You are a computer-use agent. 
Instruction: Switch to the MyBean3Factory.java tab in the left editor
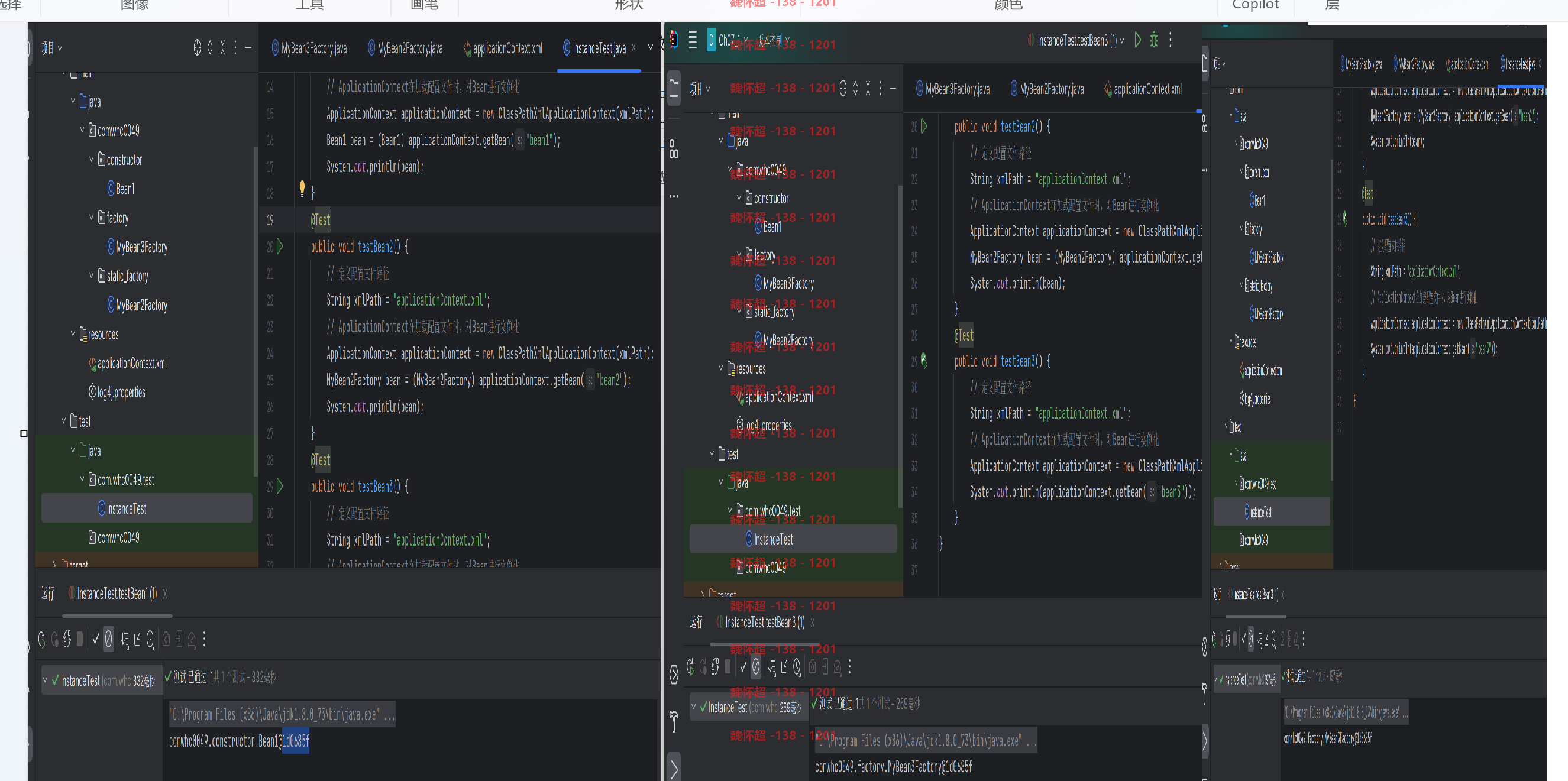click(309, 48)
